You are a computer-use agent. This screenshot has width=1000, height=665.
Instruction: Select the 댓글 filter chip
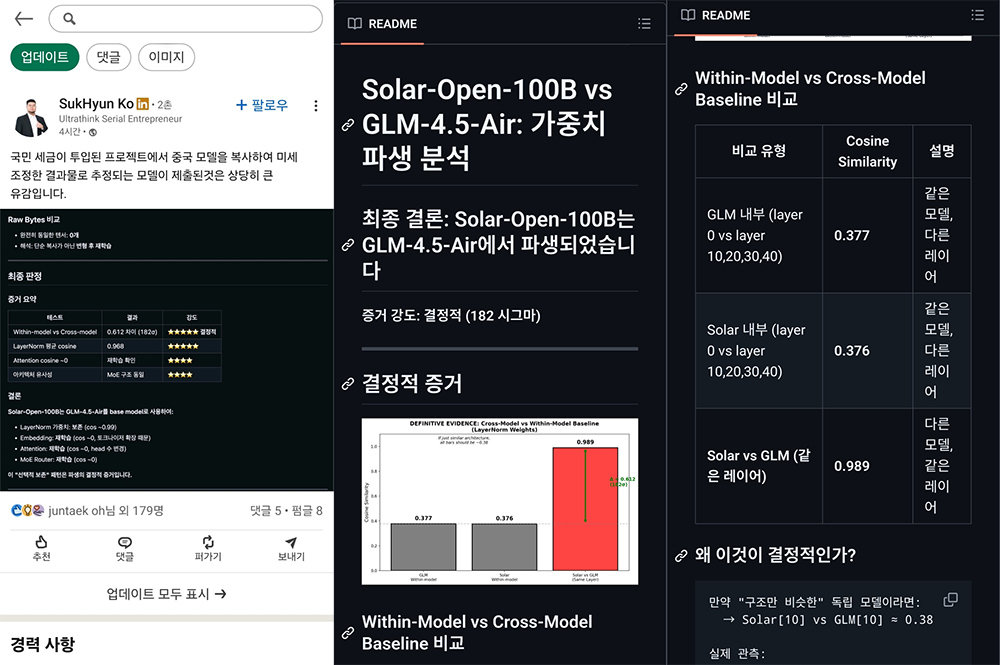(108, 57)
